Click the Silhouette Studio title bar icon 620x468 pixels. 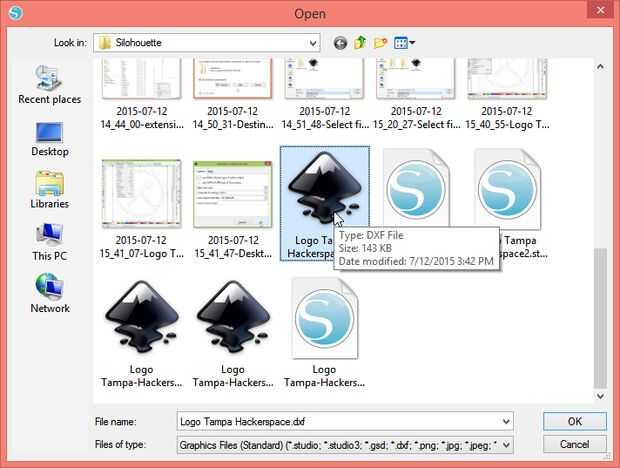click(16, 13)
